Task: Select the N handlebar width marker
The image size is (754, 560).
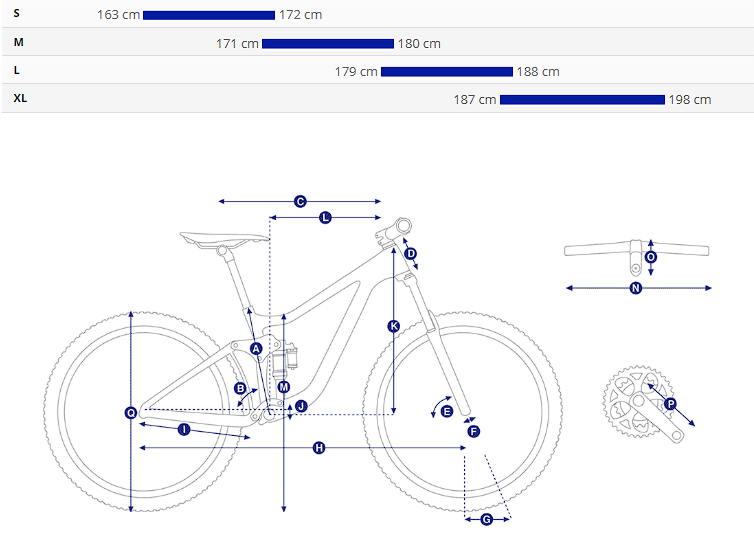Action: coord(636,288)
